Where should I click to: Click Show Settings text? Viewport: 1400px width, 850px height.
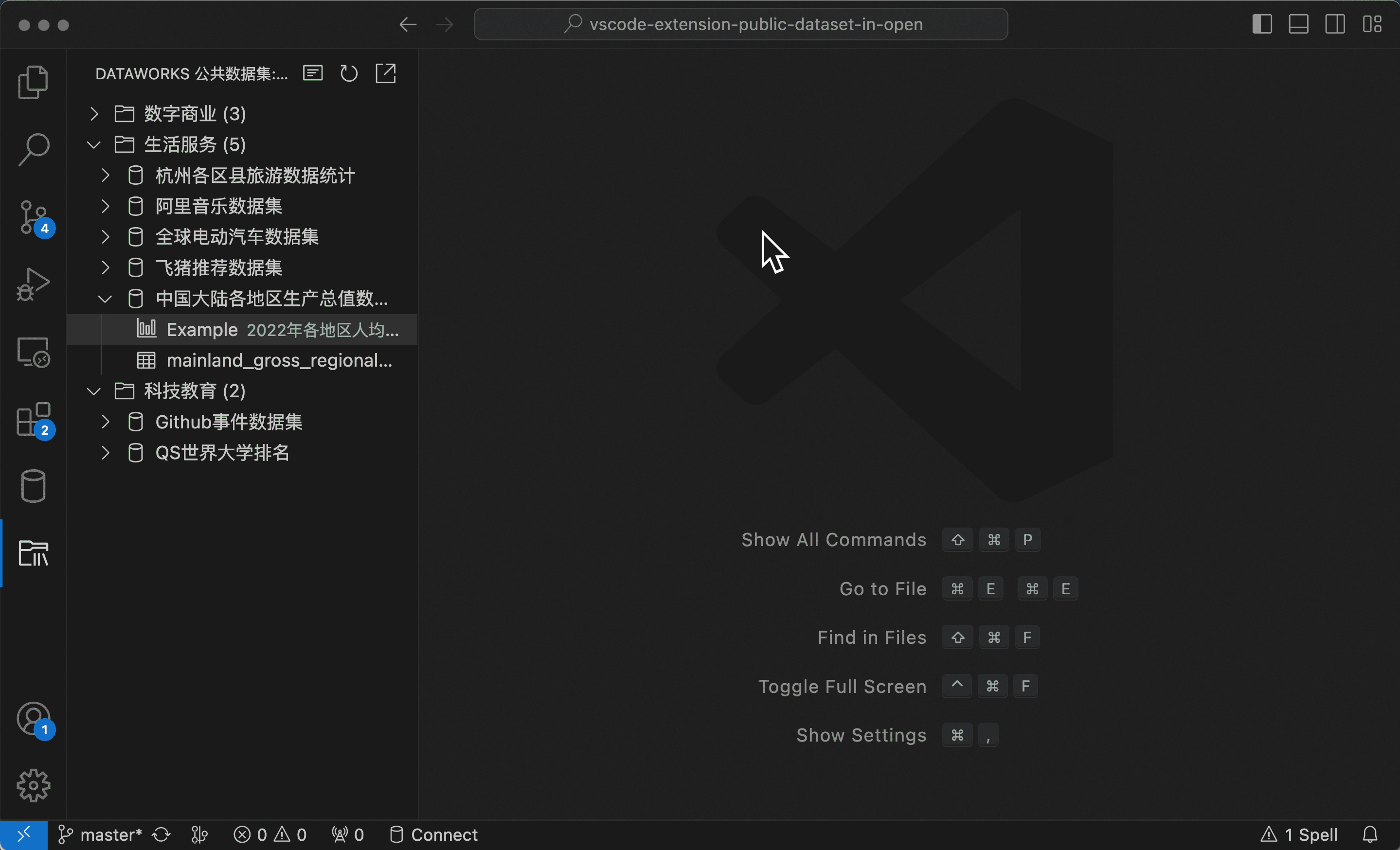[861, 735]
